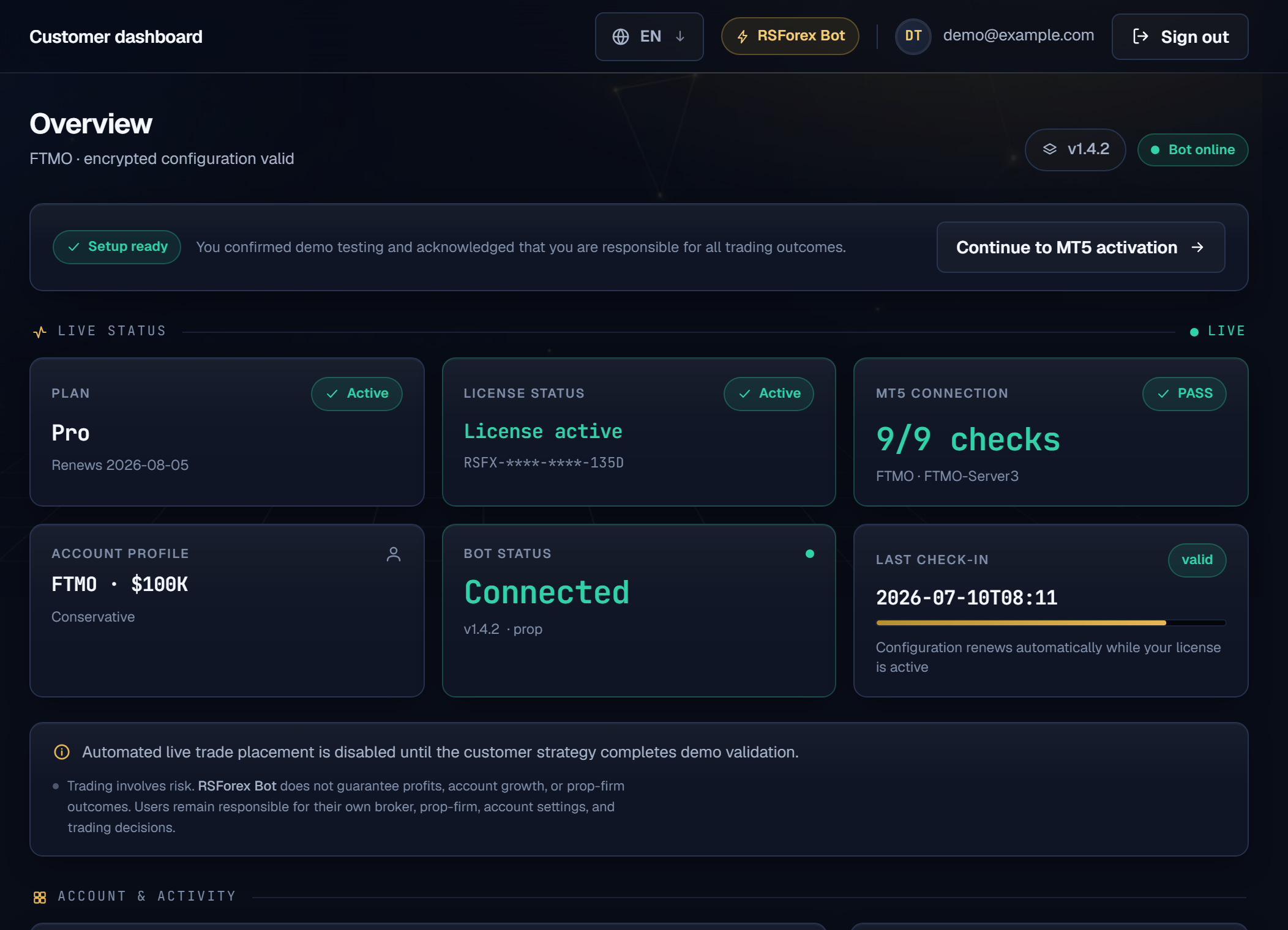Click the 2026-07-10T08:11 timestamp
The width and height of the screenshot is (1288, 930).
pyautogui.click(x=967, y=598)
